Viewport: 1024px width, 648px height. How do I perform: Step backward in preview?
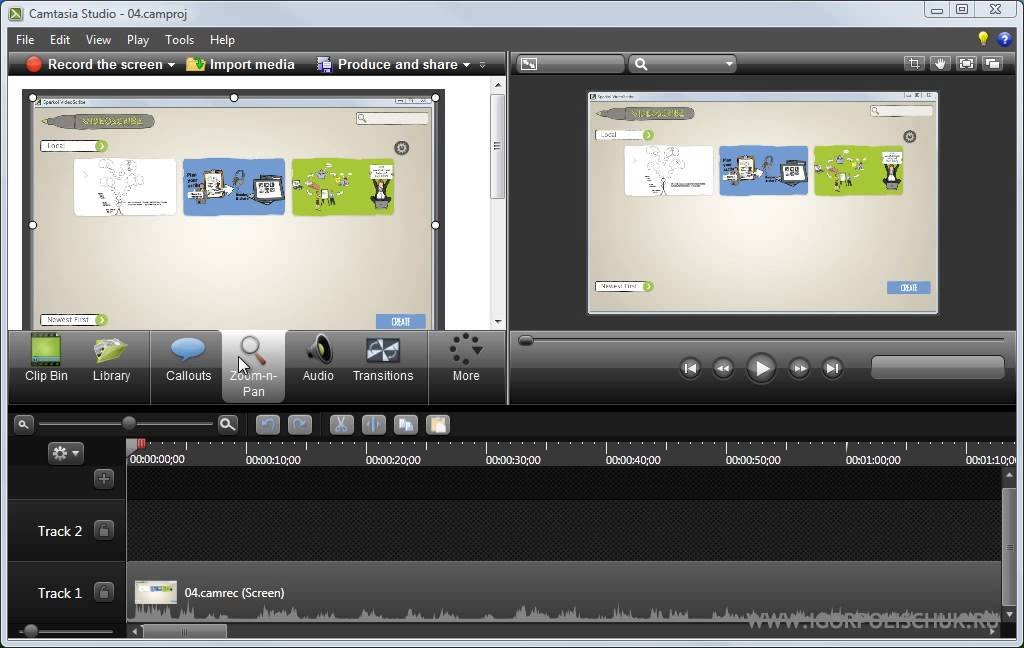click(723, 368)
